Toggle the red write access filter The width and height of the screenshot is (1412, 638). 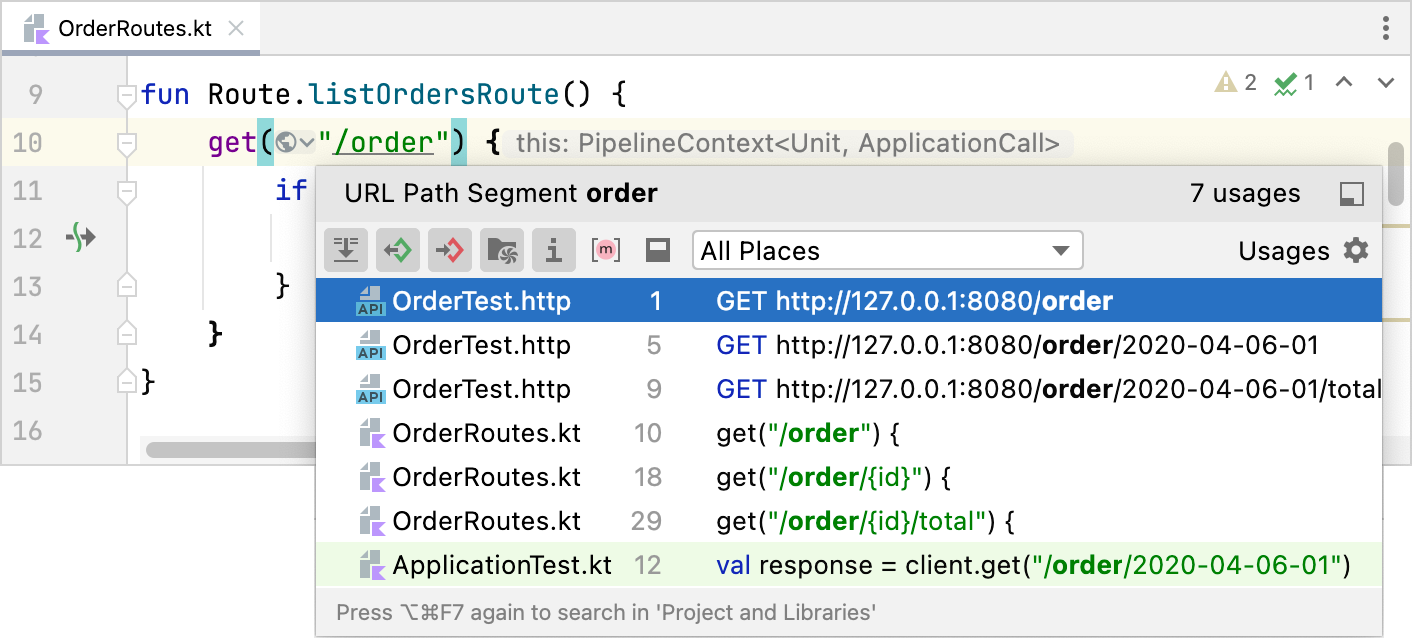[450, 250]
